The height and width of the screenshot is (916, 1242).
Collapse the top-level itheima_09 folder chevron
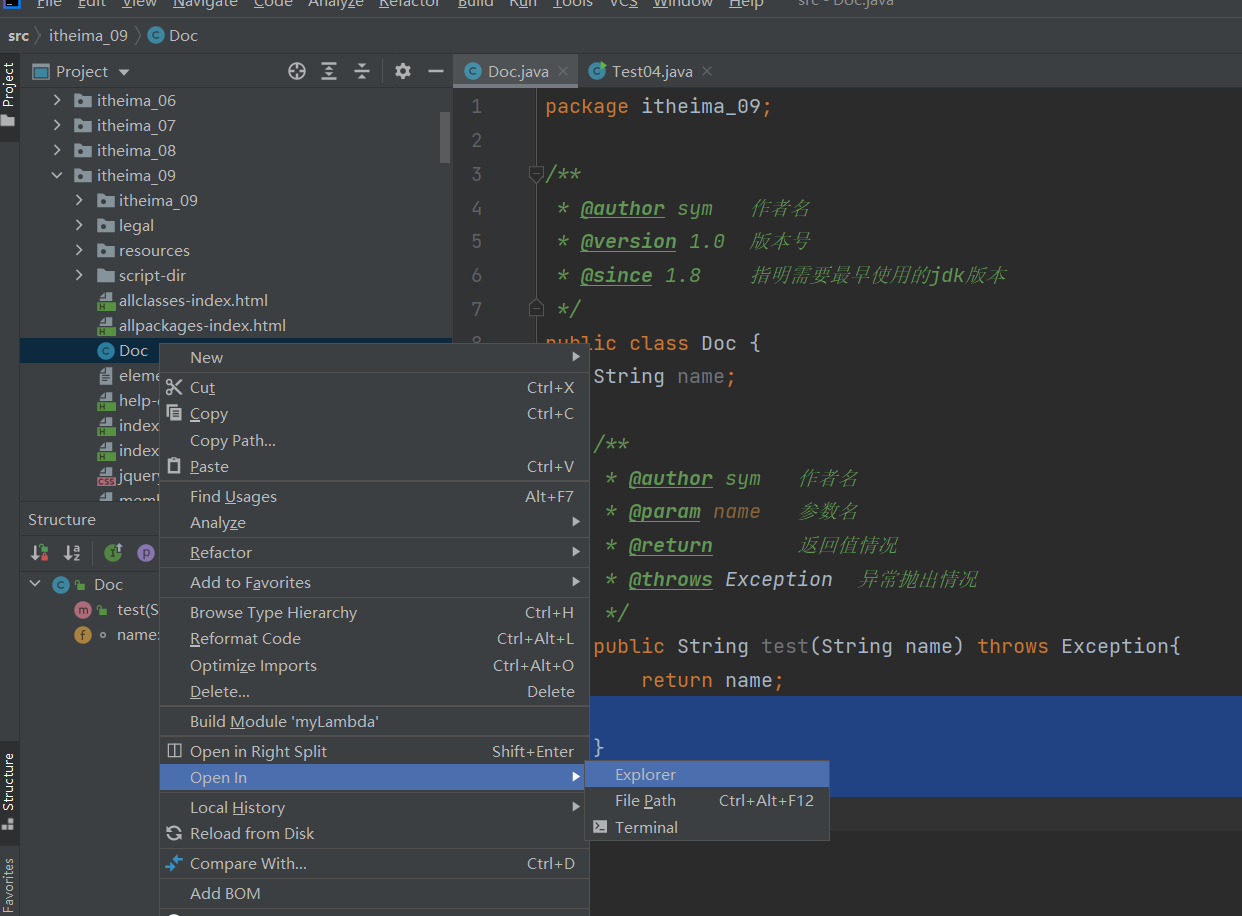coord(57,175)
